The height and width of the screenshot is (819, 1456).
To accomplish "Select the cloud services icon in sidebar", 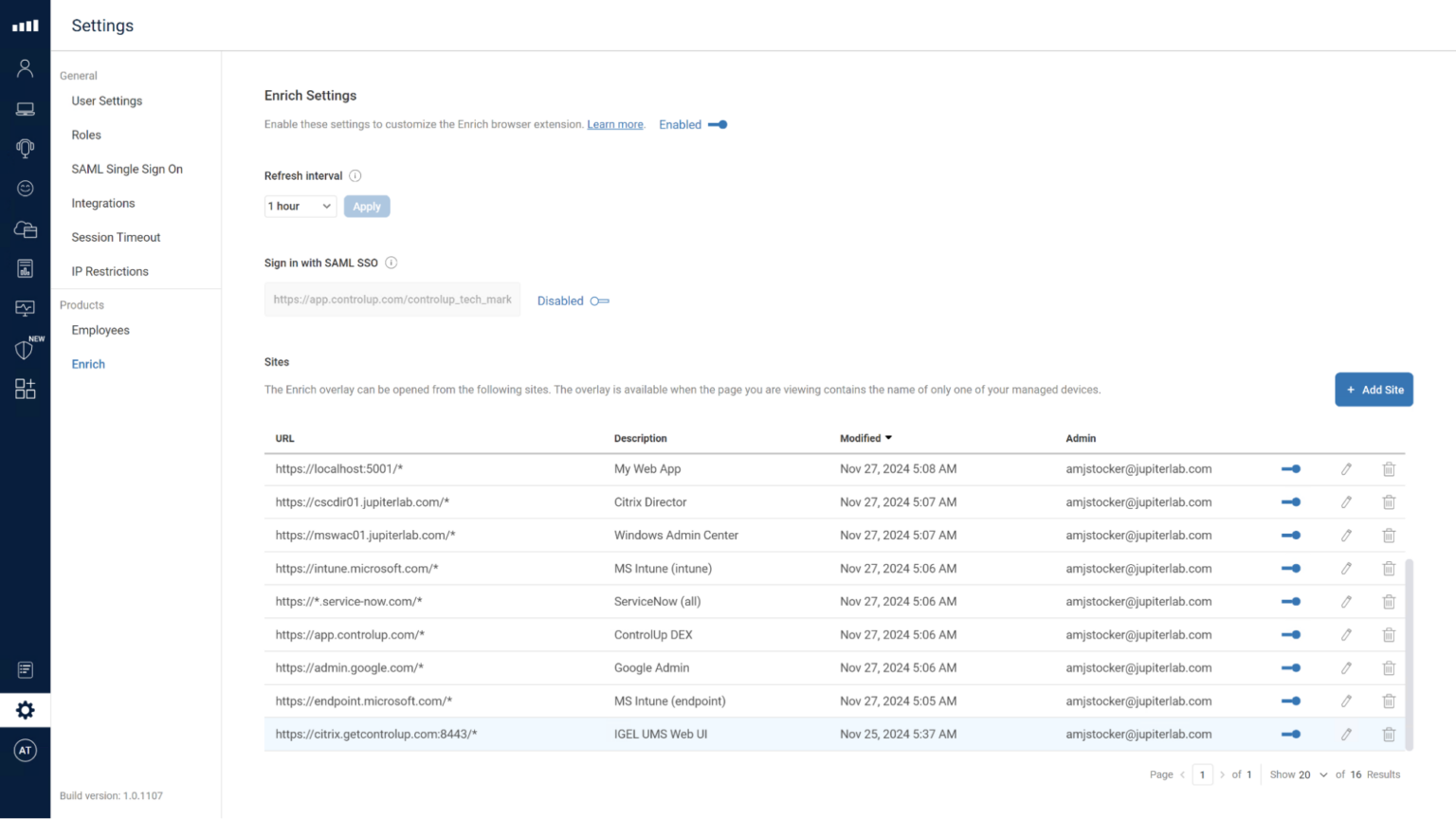I will click(x=25, y=229).
